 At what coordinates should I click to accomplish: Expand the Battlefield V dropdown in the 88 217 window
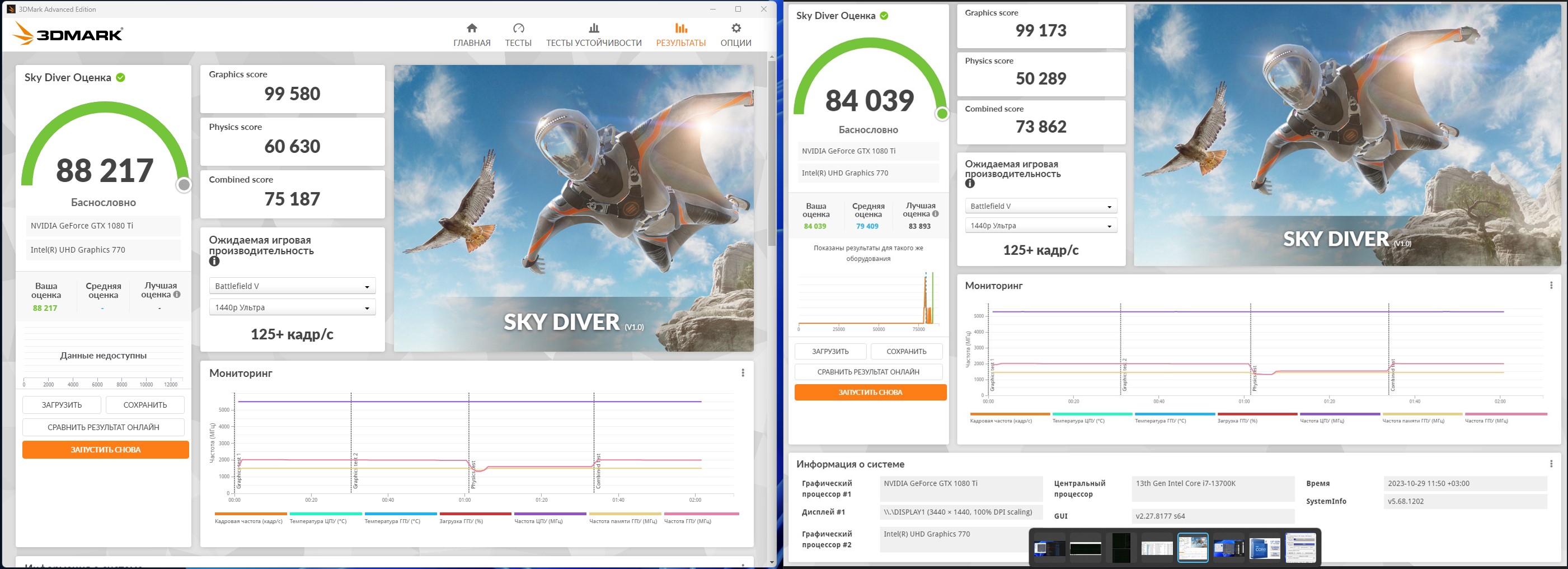click(x=292, y=286)
